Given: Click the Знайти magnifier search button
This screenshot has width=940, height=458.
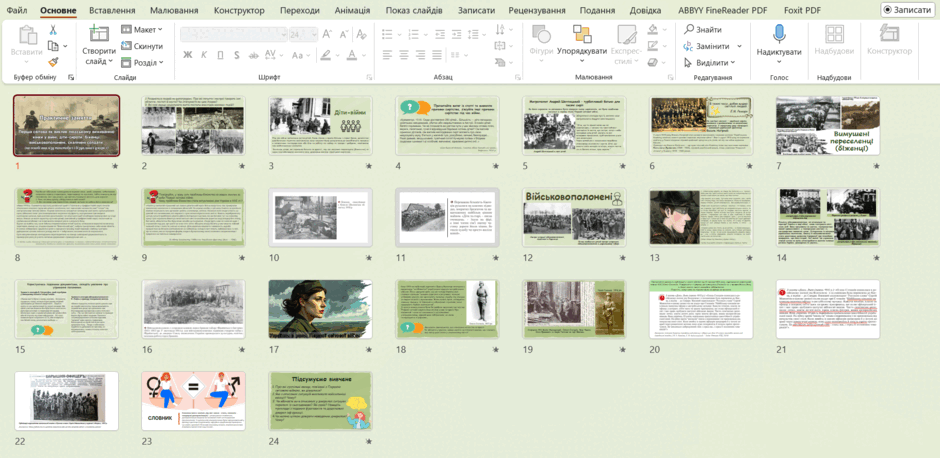Looking at the screenshot, I should click(703, 29).
